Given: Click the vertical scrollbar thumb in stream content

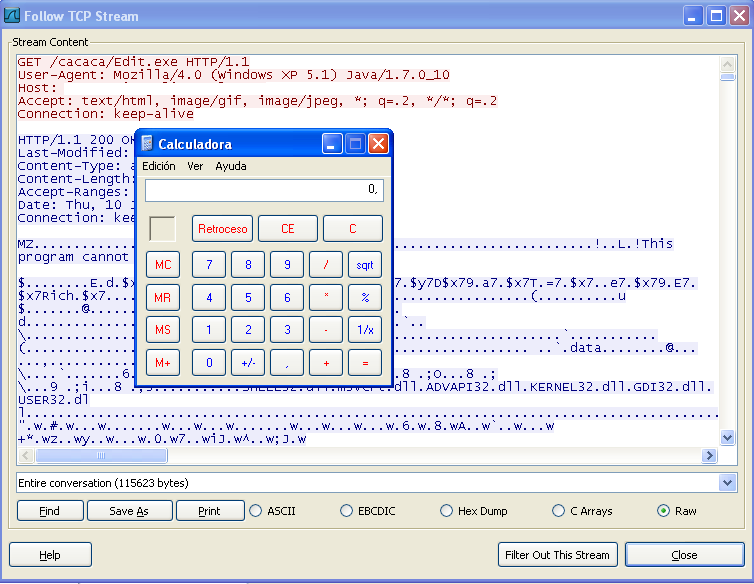Looking at the screenshot, I should (x=728, y=77).
